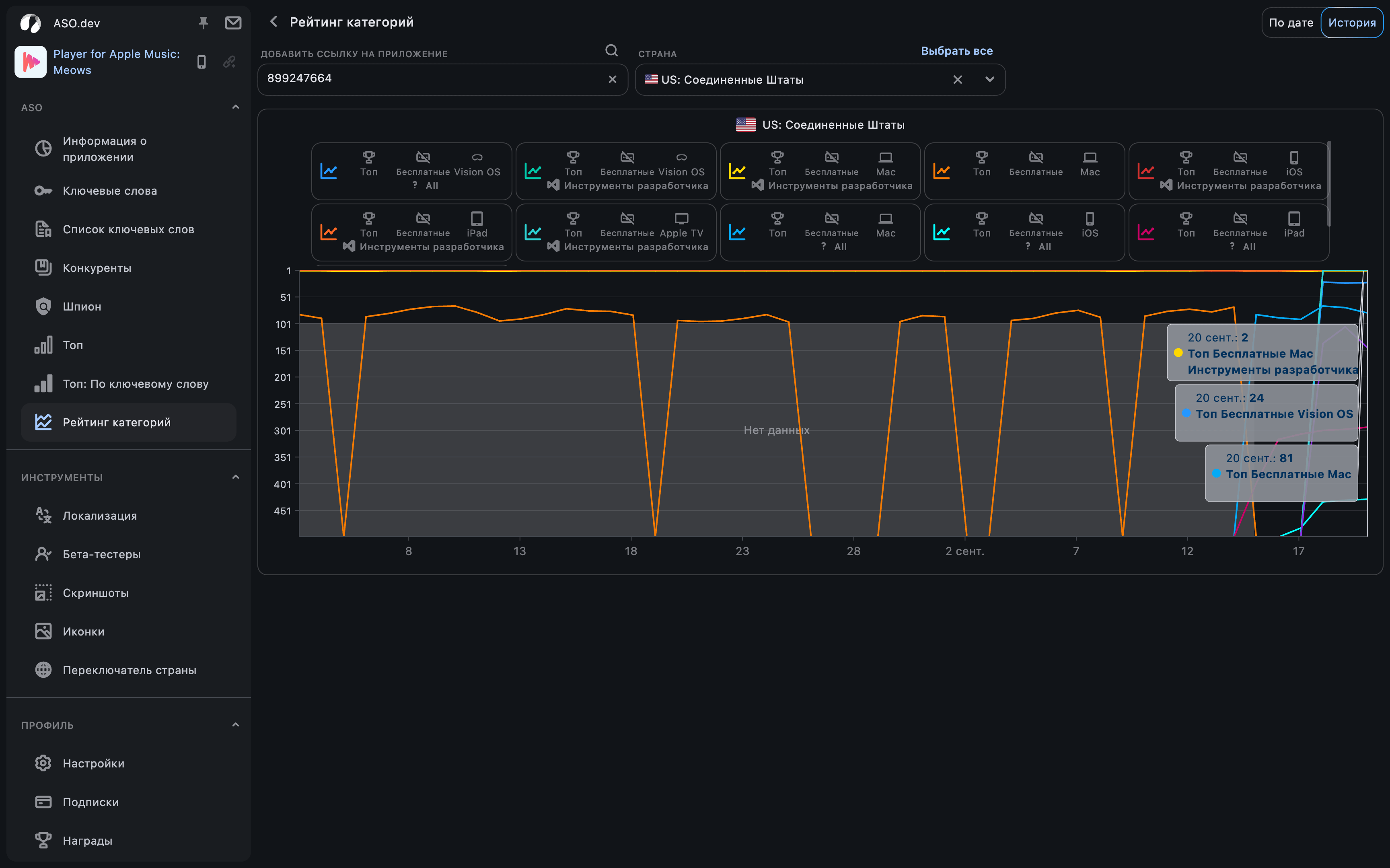Open the Топ section in sidebar
Image resolution: width=1390 pixels, height=868 pixels.
(x=129, y=345)
